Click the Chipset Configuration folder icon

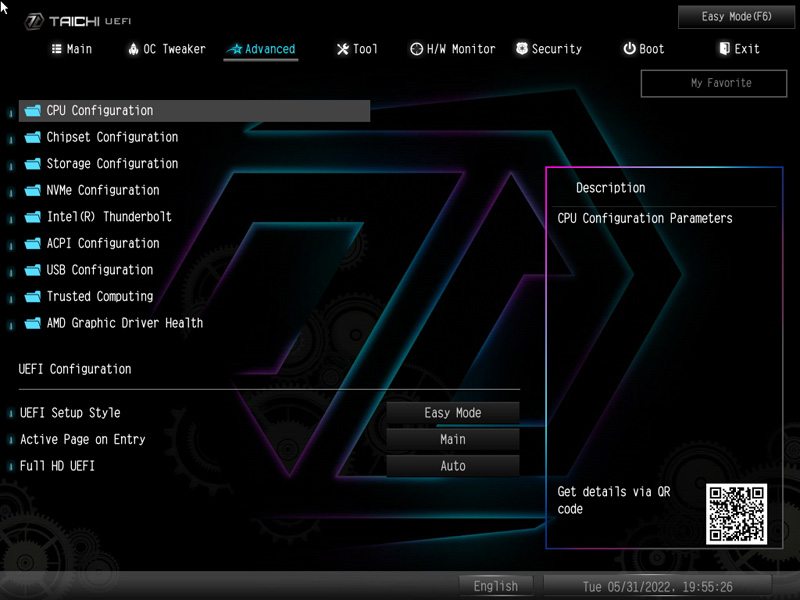(33, 137)
